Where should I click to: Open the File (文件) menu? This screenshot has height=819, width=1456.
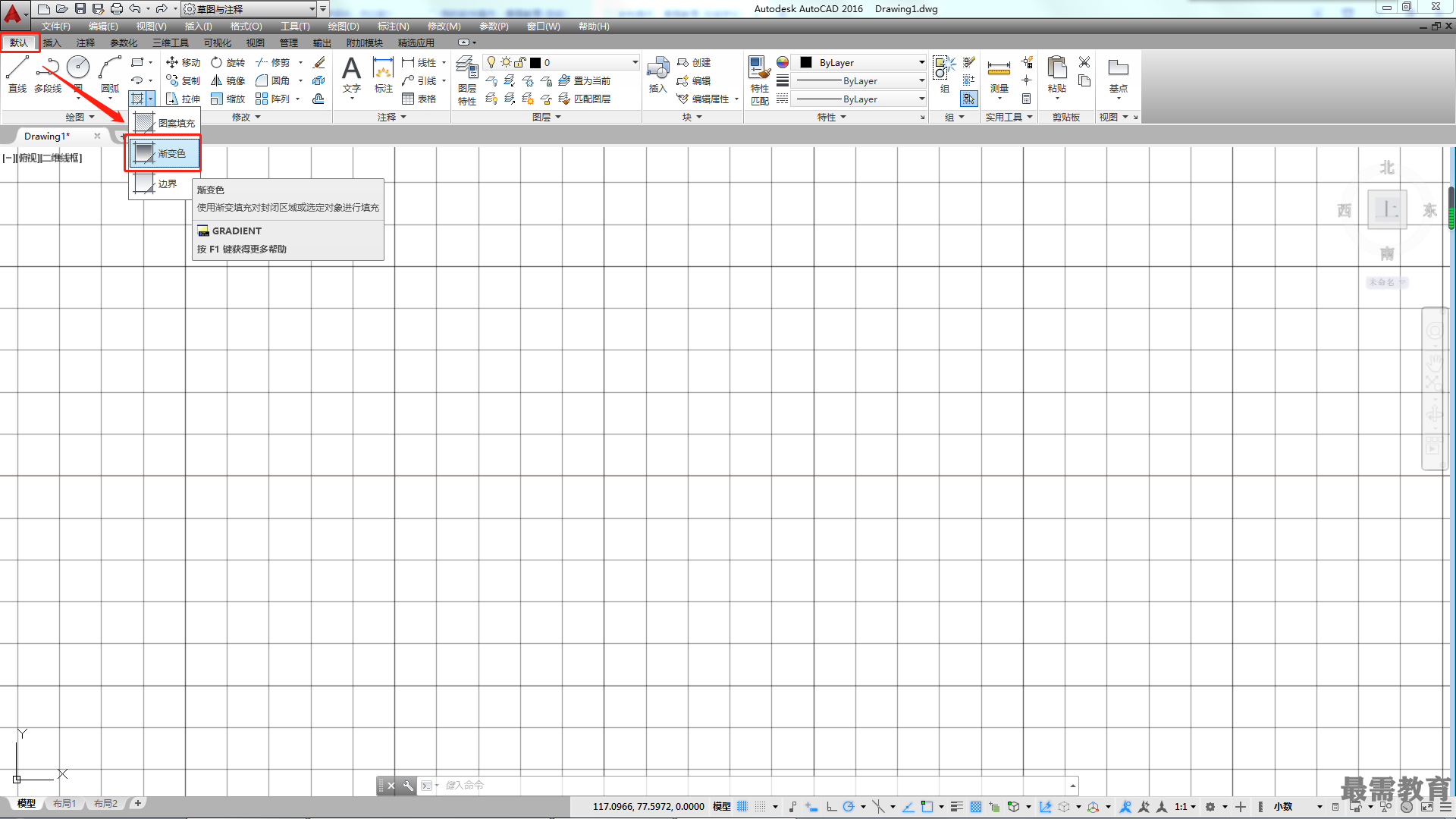[x=55, y=27]
